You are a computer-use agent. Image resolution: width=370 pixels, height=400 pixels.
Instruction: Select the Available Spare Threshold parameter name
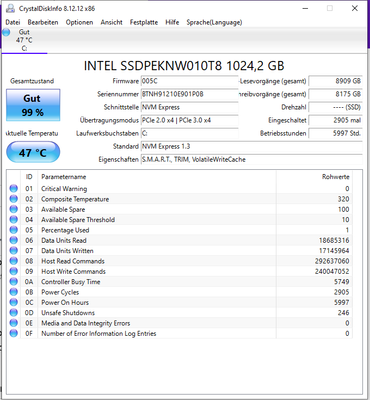78,220
